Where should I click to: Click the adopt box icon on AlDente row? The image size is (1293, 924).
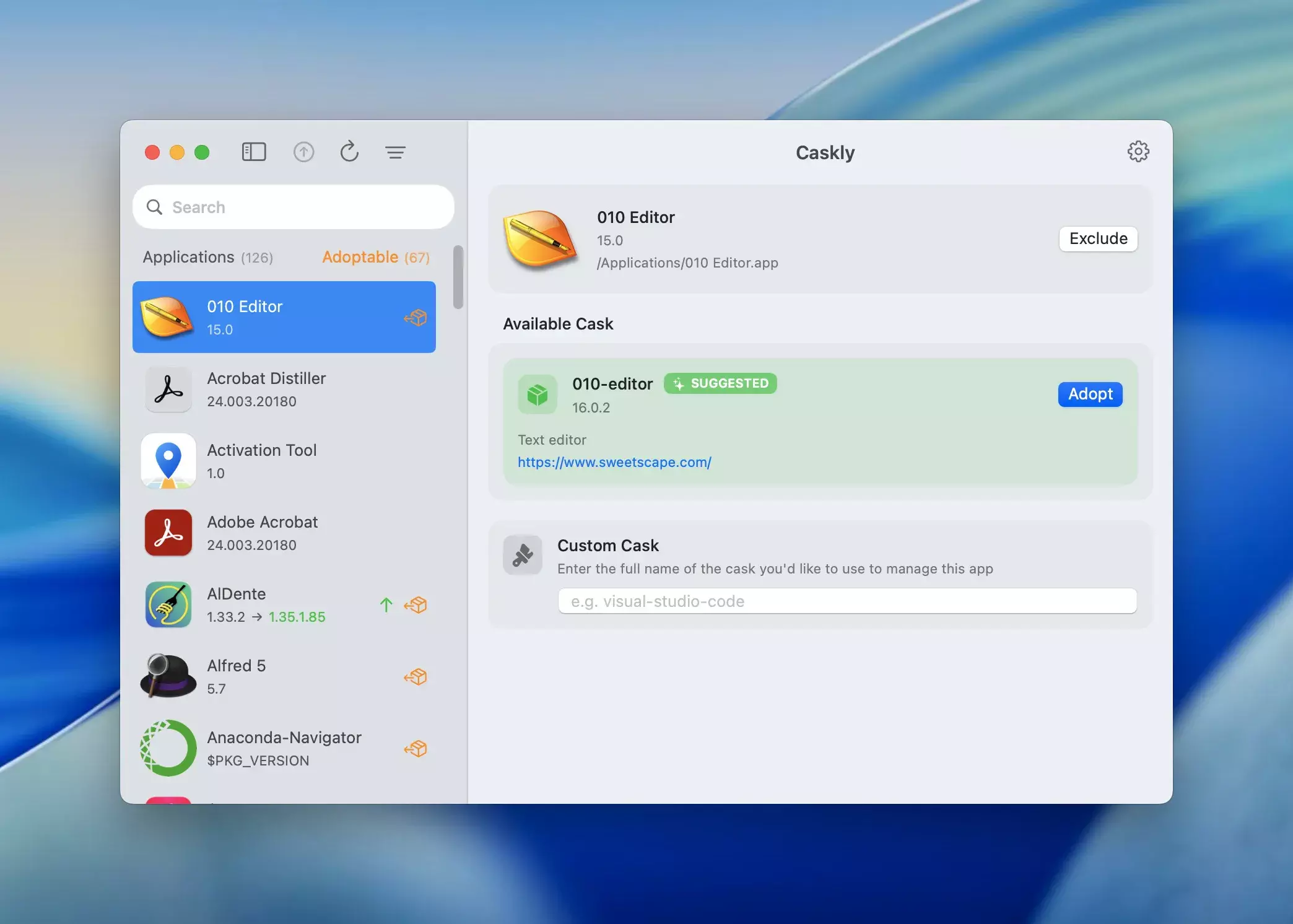click(x=416, y=605)
